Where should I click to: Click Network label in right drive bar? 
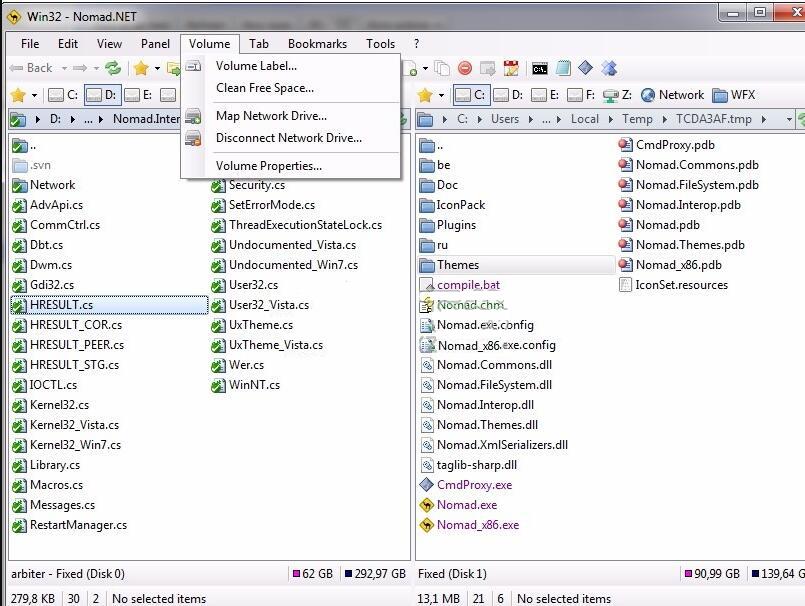tap(681, 95)
